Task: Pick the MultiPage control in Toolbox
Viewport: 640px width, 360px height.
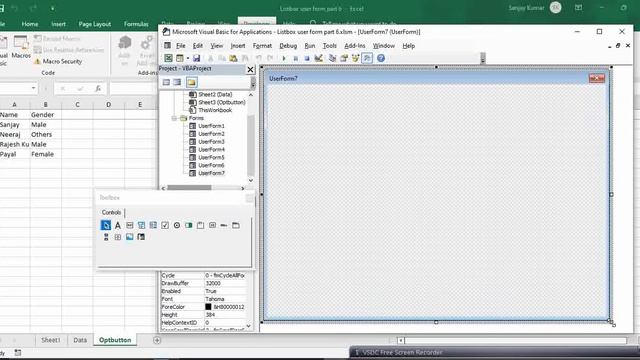Action: point(236,225)
